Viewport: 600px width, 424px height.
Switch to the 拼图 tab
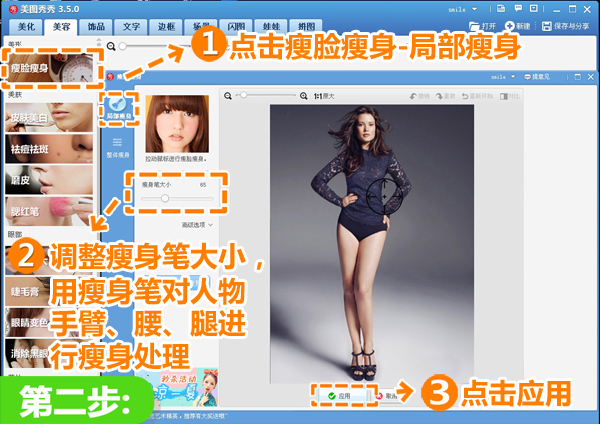(306, 27)
